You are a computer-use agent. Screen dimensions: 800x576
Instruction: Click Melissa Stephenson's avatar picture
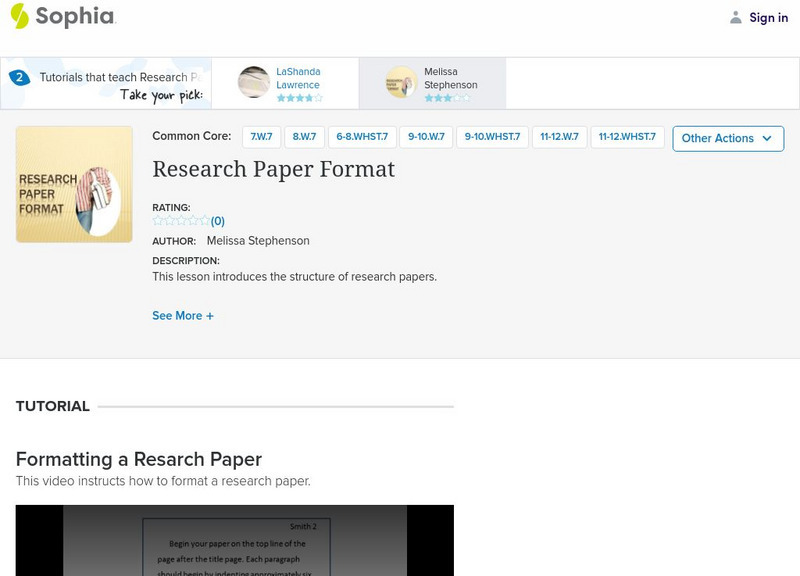click(x=401, y=83)
